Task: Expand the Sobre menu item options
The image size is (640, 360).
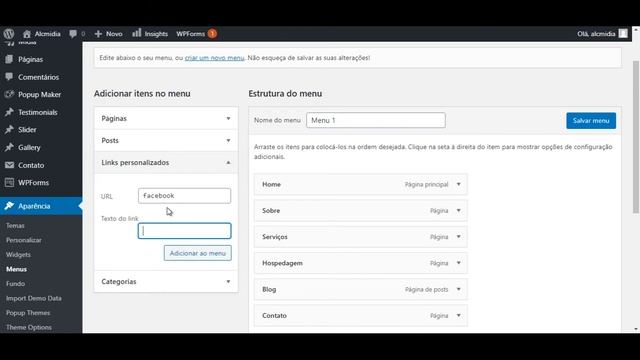Action: pos(458,211)
